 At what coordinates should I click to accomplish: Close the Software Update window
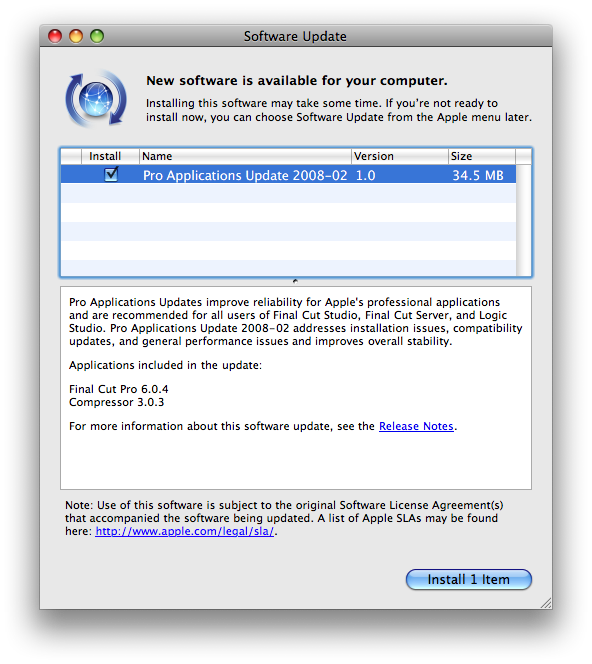(55, 36)
